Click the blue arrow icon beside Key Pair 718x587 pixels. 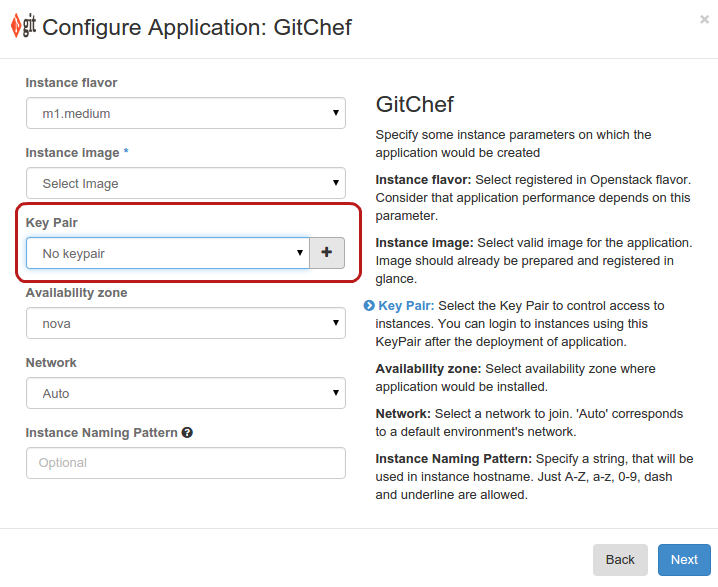pyautogui.click(x=369, y=306)
